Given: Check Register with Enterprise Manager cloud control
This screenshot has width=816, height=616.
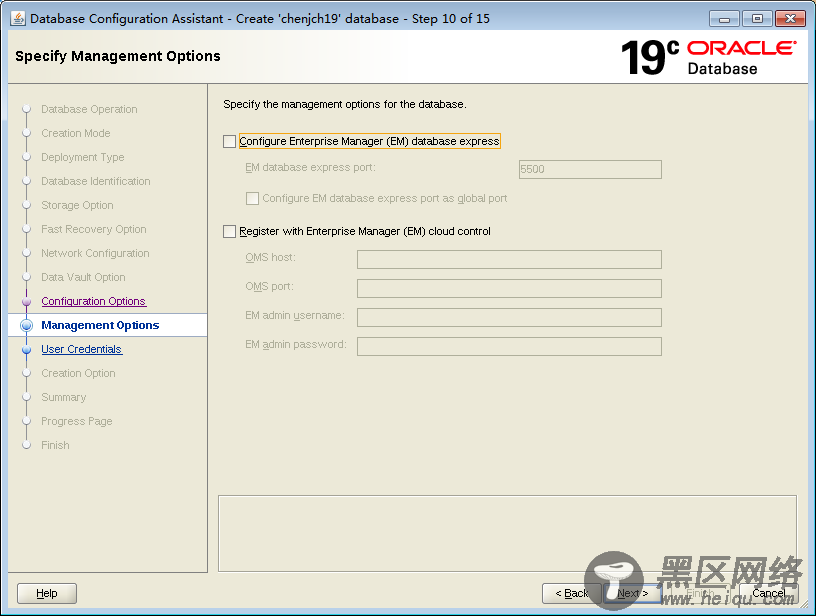Looking at the screenshot, I should pos(230,232).
